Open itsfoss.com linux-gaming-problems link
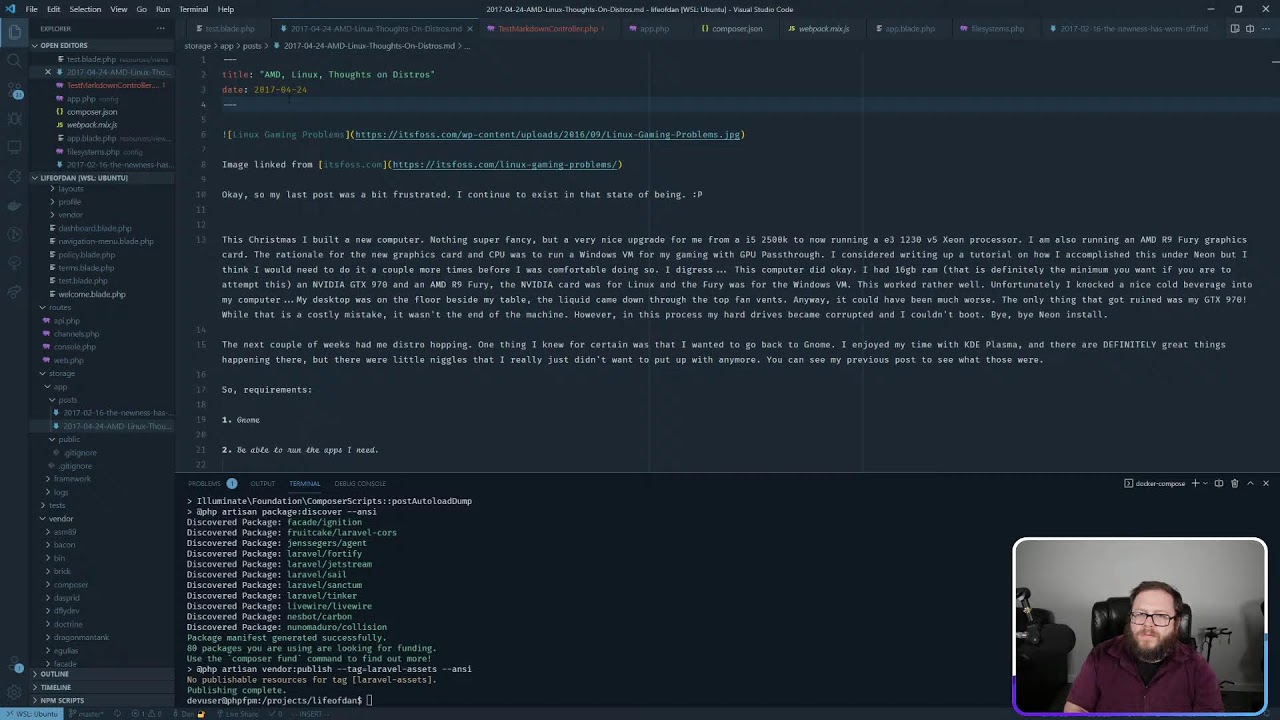 (x=507, y=164)
